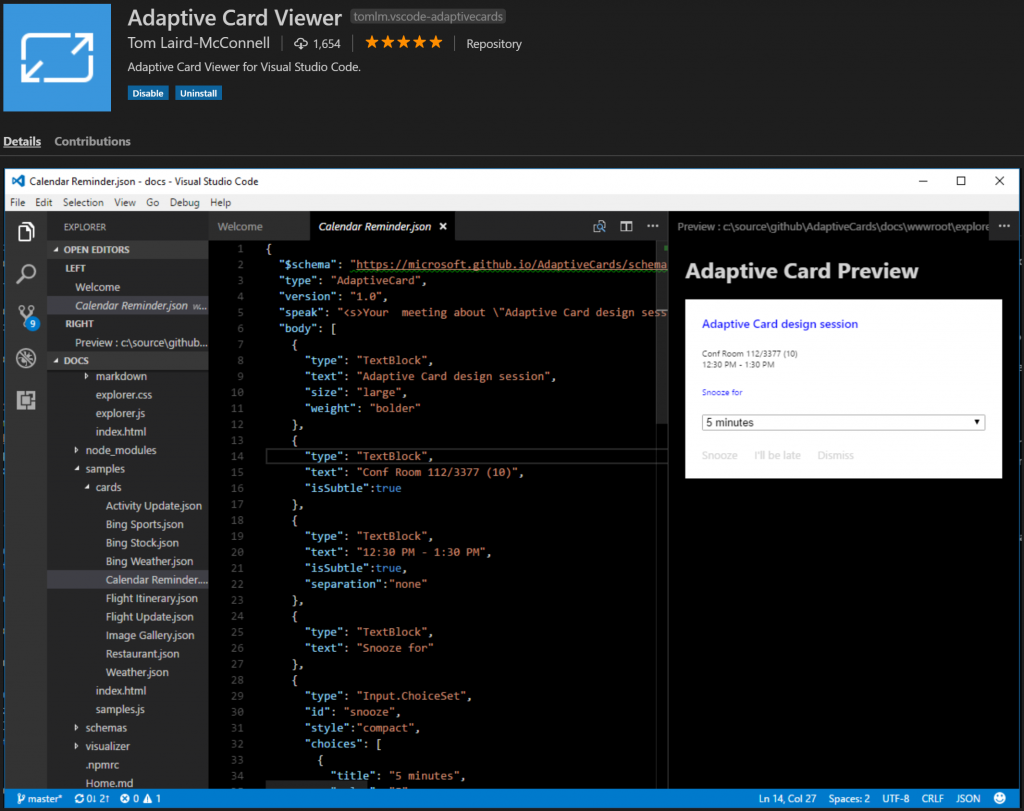Screen dimensions: 1024x811
Task: Open the Explorer activity bar icon
Action: (x=26, y=232)
